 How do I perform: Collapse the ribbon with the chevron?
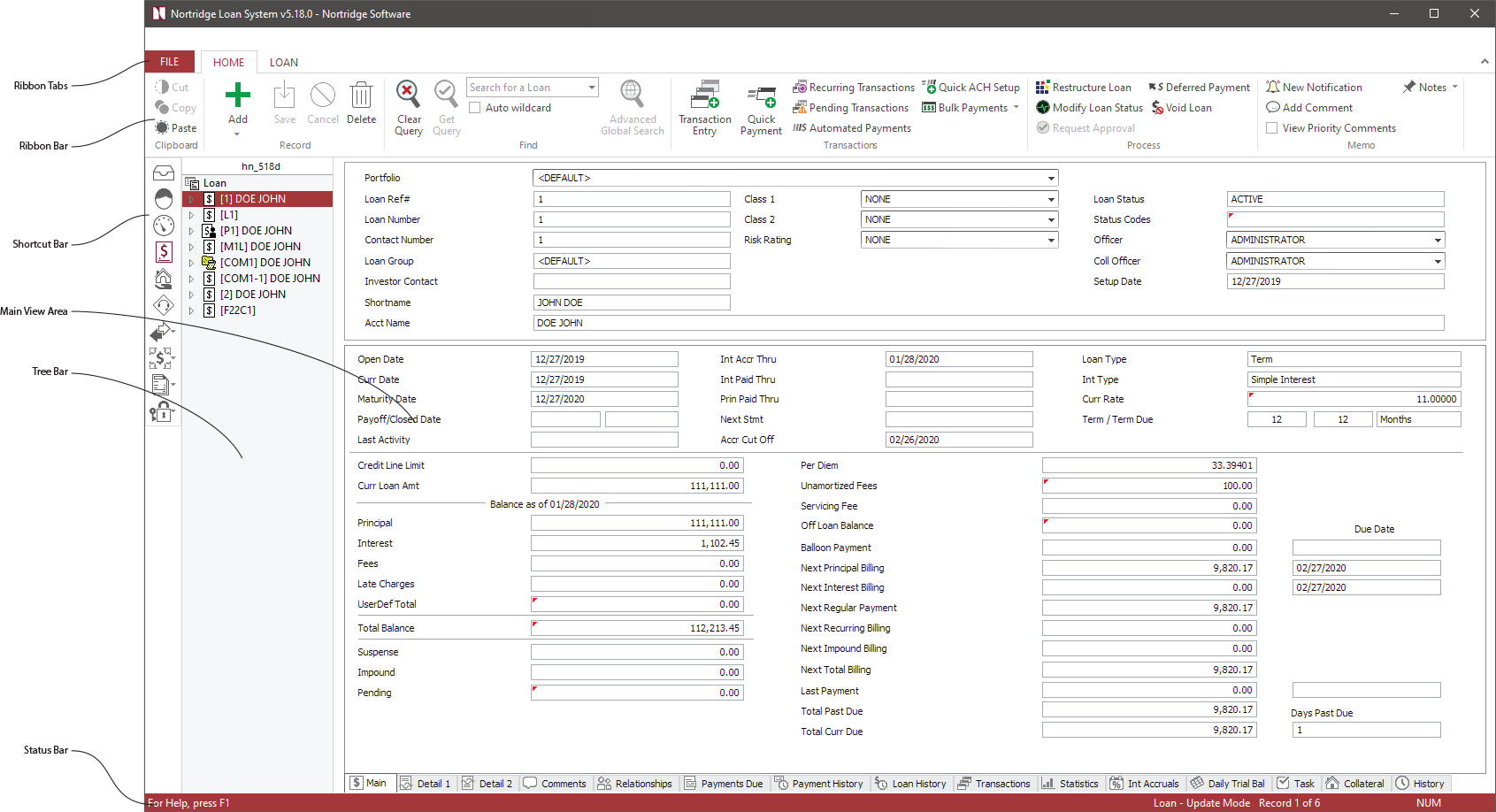[x=1484, y=61]
